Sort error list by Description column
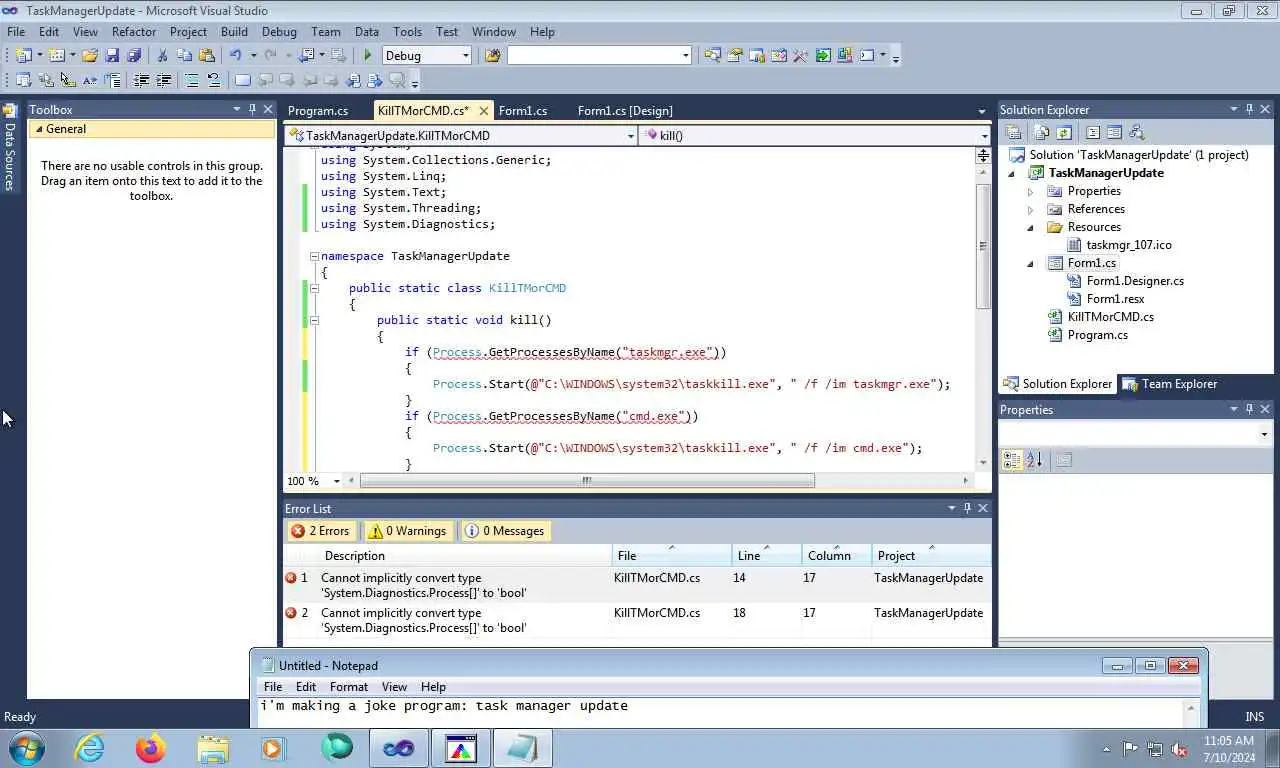The image size is (1280, 768). [x=466, y=556]
